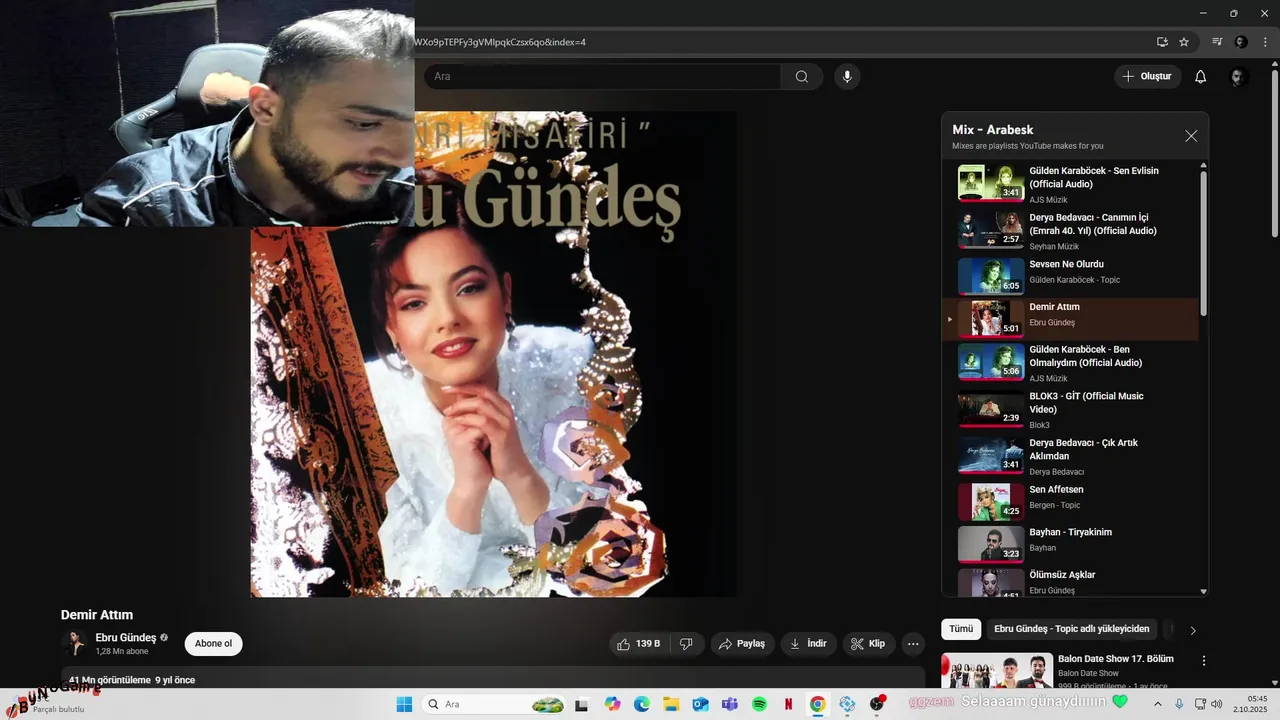Image resolution: width=1280 pixels, height=720 pixels.
Task: Like the video with 139 B thumbs up
Action: point(638,644)
